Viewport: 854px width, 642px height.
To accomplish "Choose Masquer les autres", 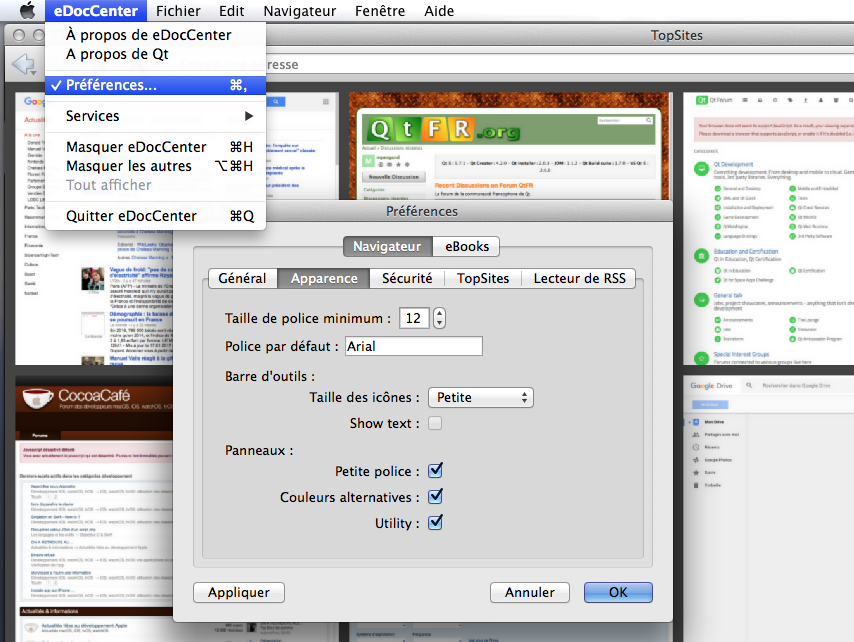I will (155, 166).
